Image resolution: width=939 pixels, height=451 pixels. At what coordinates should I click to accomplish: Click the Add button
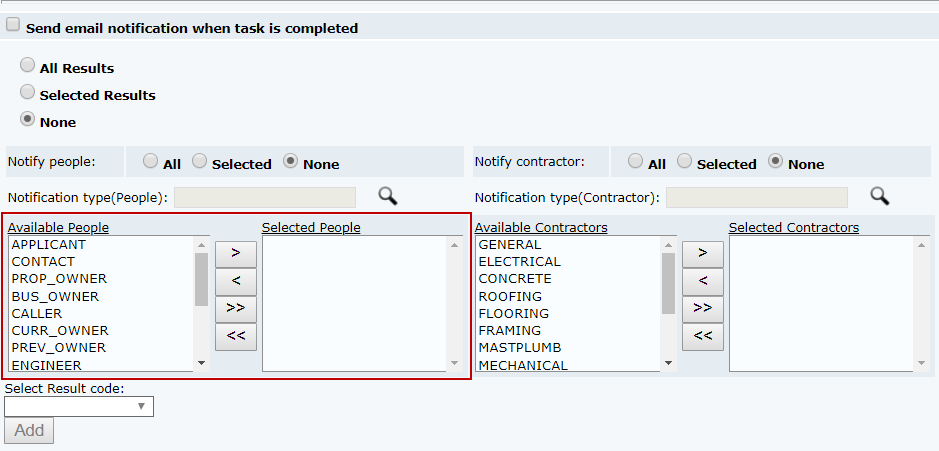29,431
